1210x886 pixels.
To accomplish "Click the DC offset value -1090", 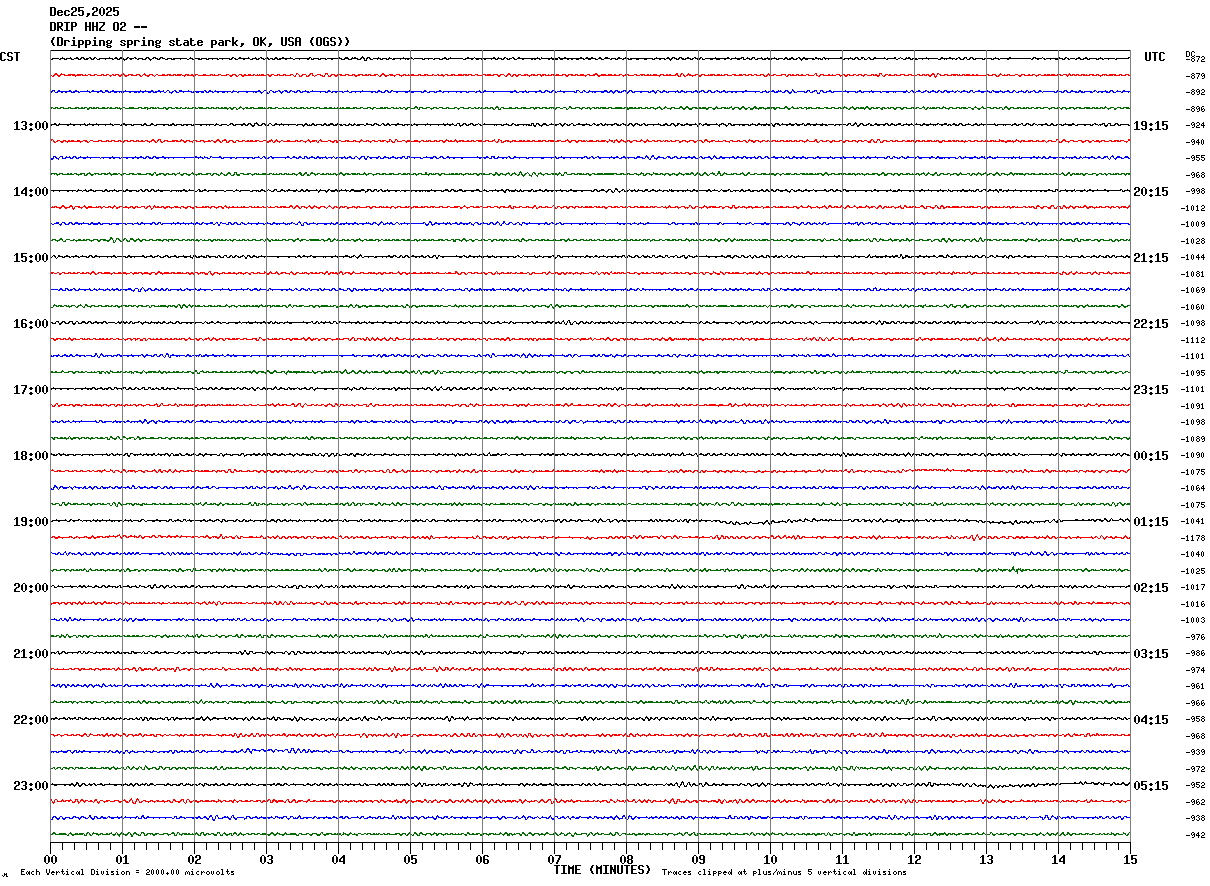I will coord(1193,455).
